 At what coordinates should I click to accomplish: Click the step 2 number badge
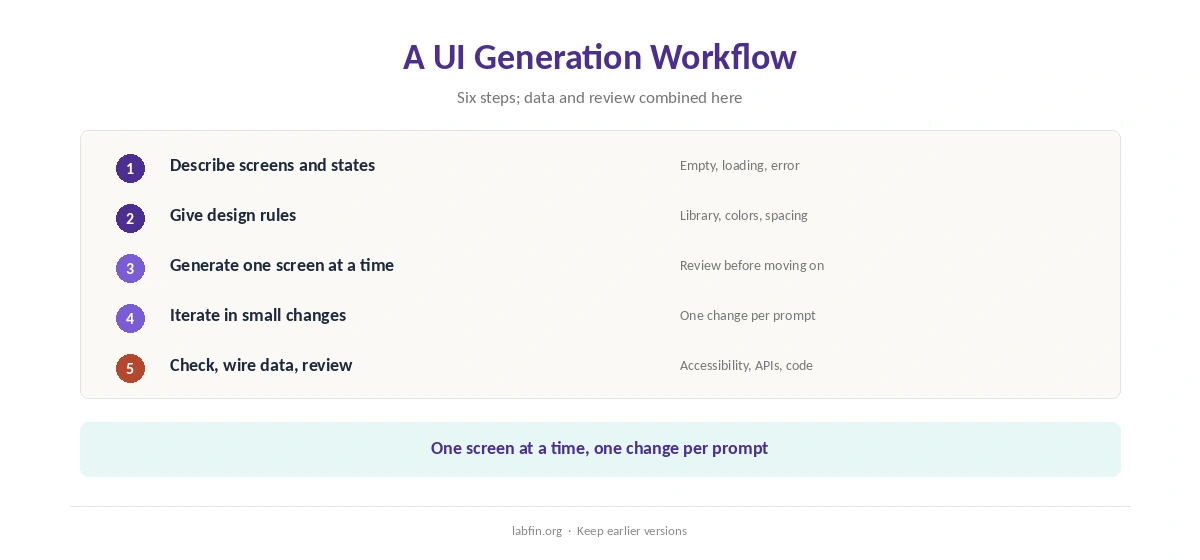tap(130, 218)
